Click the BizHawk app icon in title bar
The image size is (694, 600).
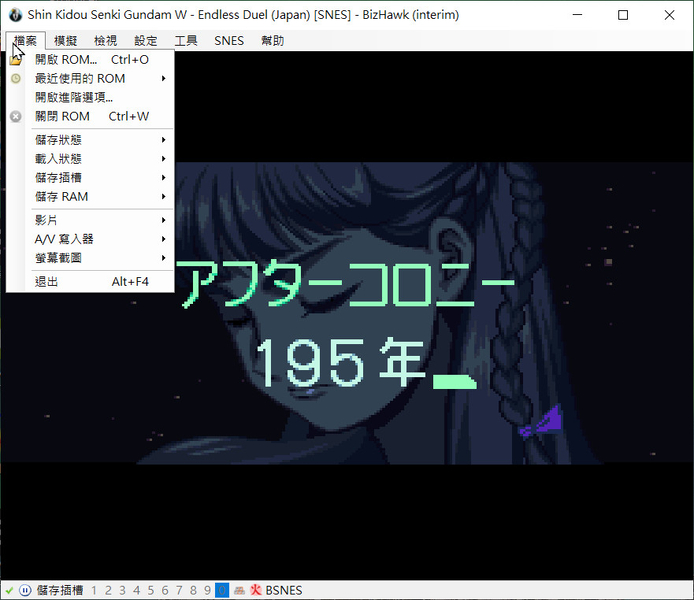pos(15,15)
